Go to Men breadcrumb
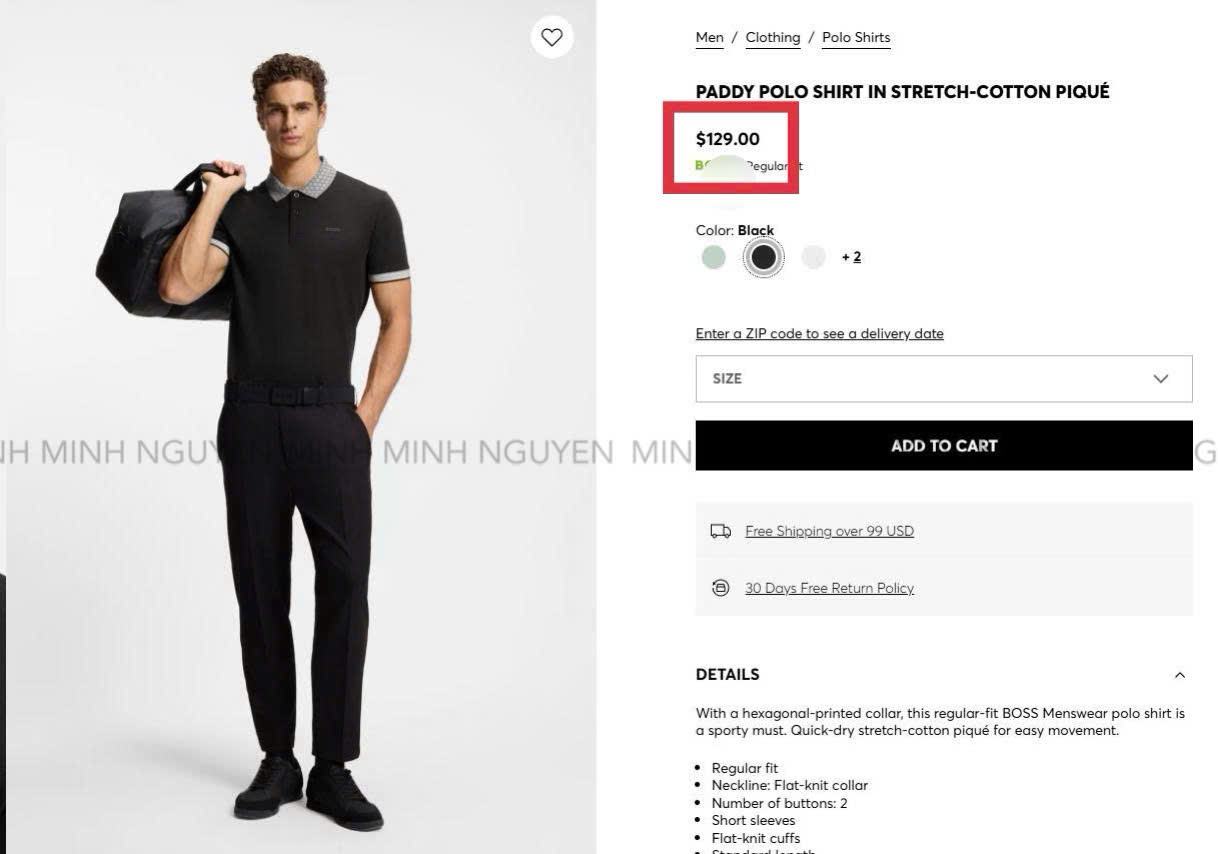The width and height of the screenshot is (1220, 854). coord(709,38)
